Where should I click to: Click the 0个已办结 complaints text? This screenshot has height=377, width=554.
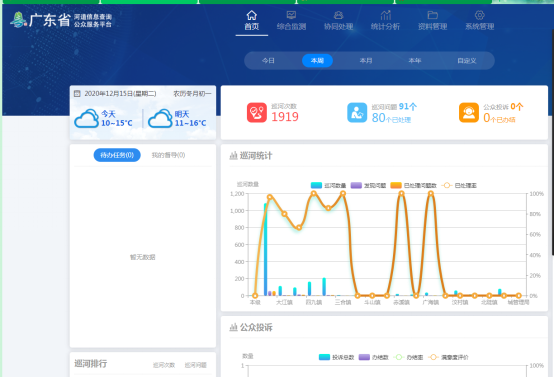(x=499, y=118)
